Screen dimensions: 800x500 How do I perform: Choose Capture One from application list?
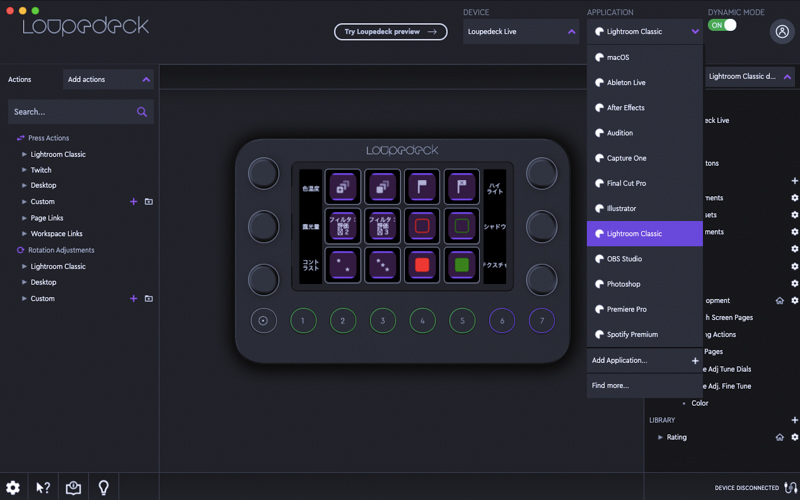645,158
